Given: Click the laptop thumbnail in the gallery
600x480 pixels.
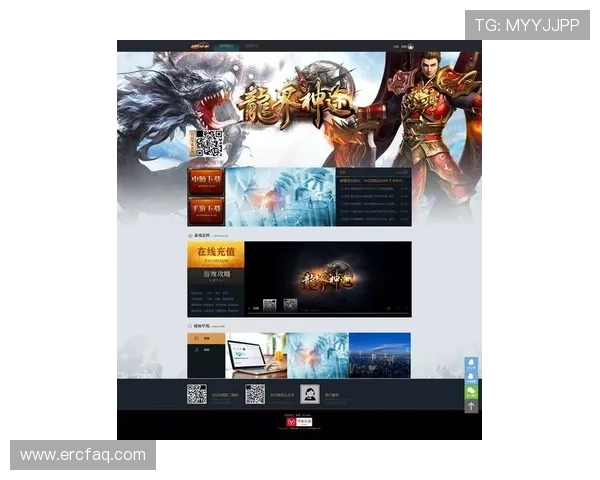Looking at the screenshot, I should point(254,355).
